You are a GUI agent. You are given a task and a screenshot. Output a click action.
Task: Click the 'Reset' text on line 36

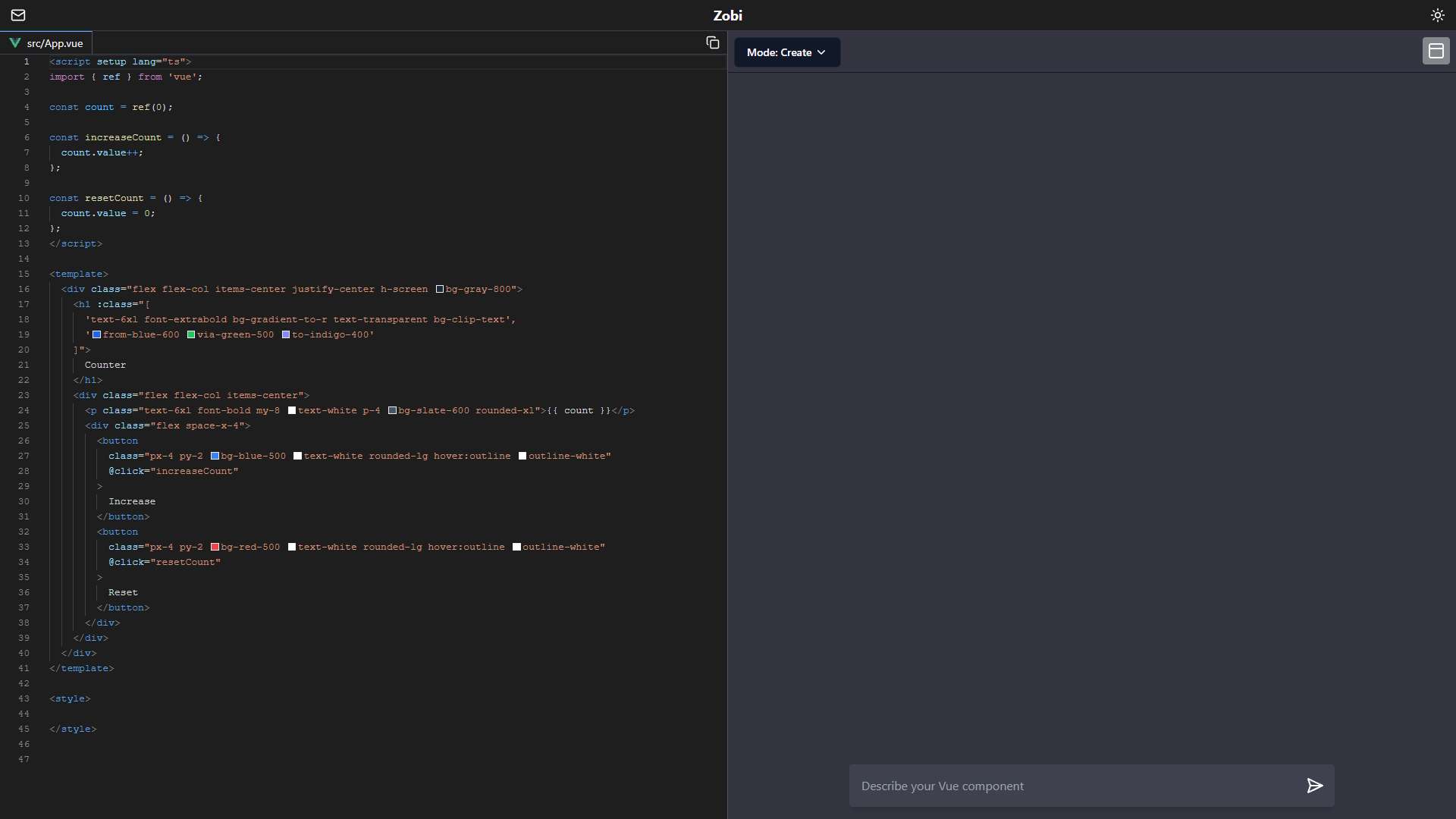tap(123, 592)
